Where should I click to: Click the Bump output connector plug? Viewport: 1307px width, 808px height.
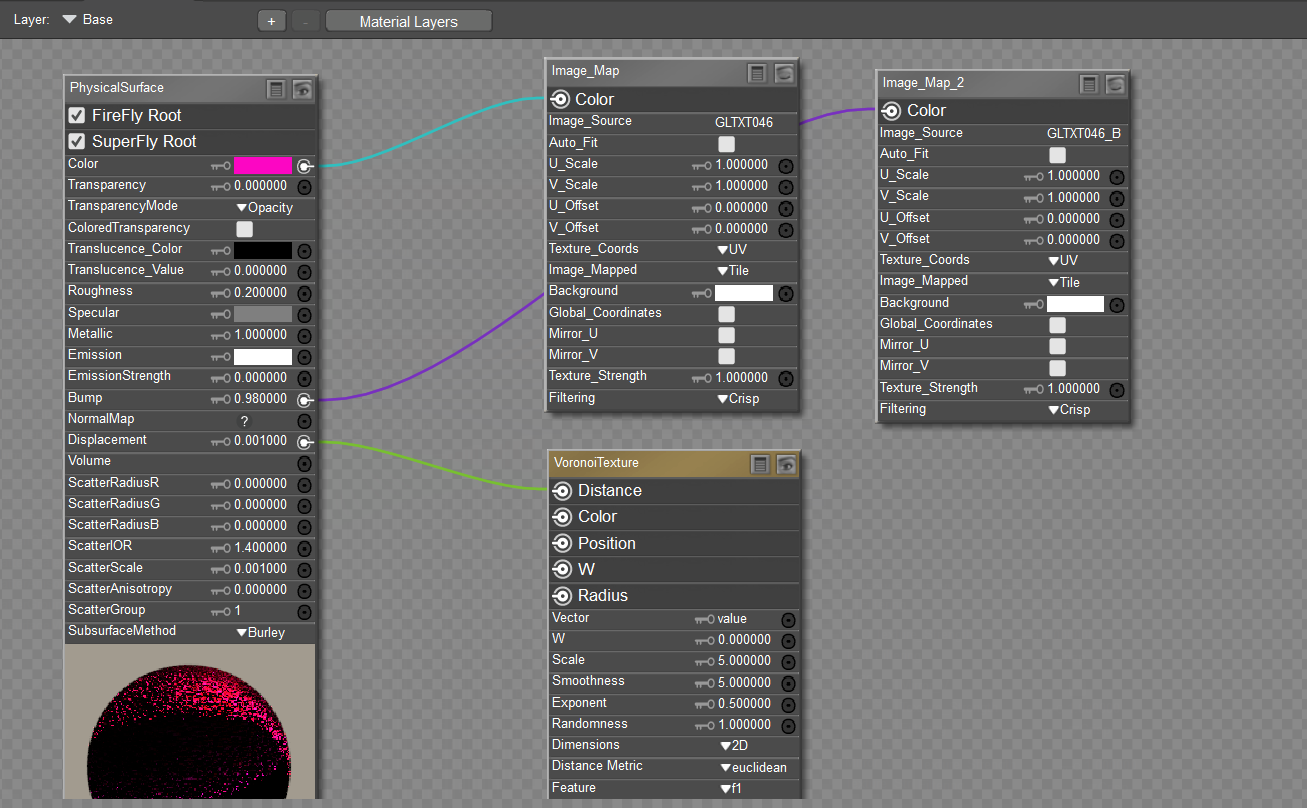305,400
